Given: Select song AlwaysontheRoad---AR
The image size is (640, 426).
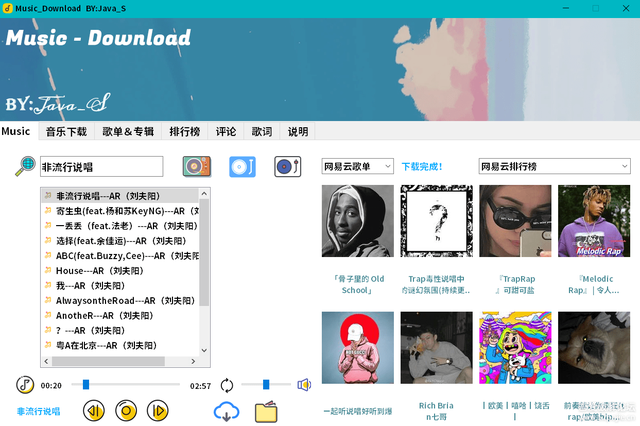Looking at the screenshot, I should [x=120, y=301].
